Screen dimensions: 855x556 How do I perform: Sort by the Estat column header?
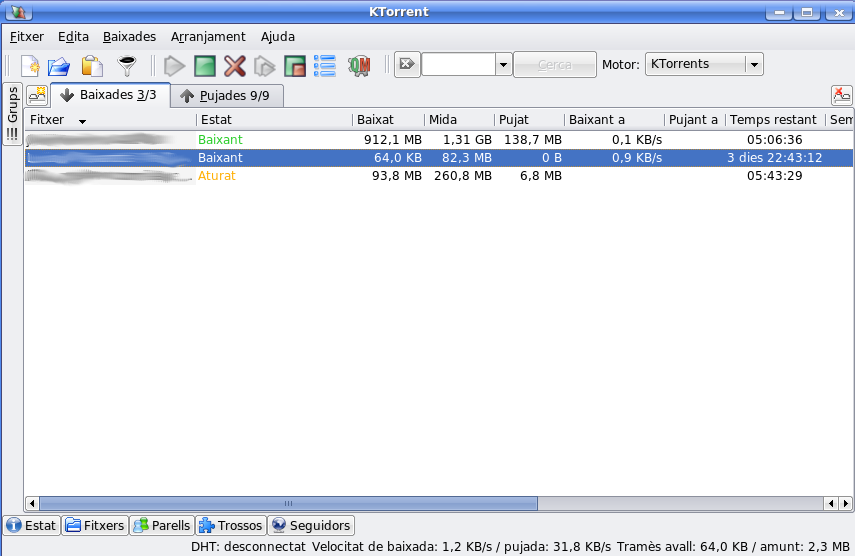click(274, 120)
